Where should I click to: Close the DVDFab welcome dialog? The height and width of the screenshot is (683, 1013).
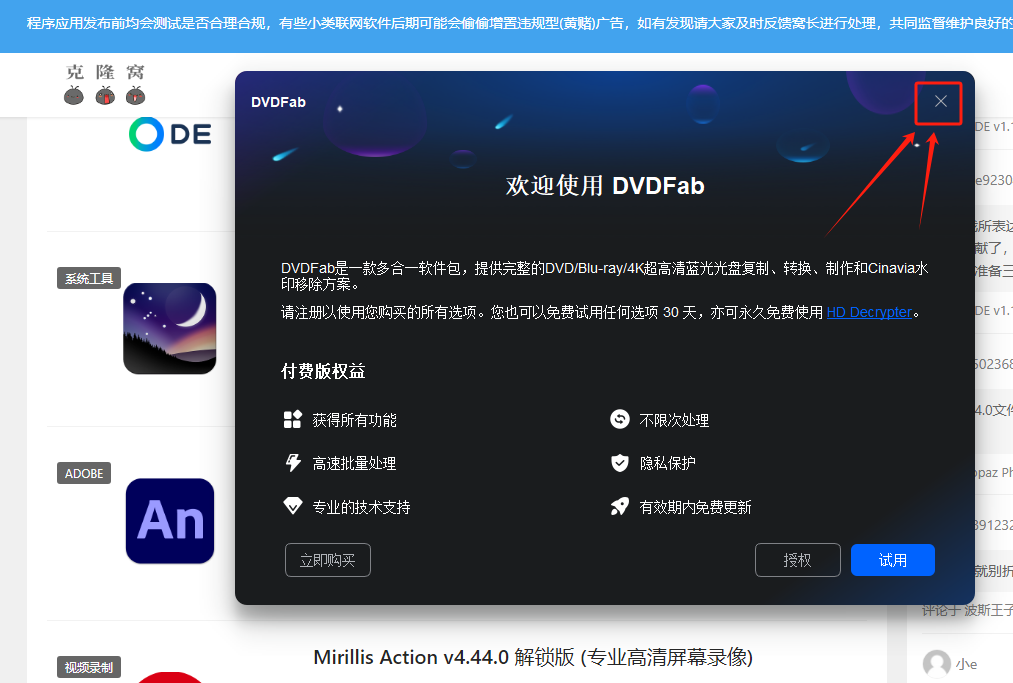pyautogui.click(x=940, y=101)
